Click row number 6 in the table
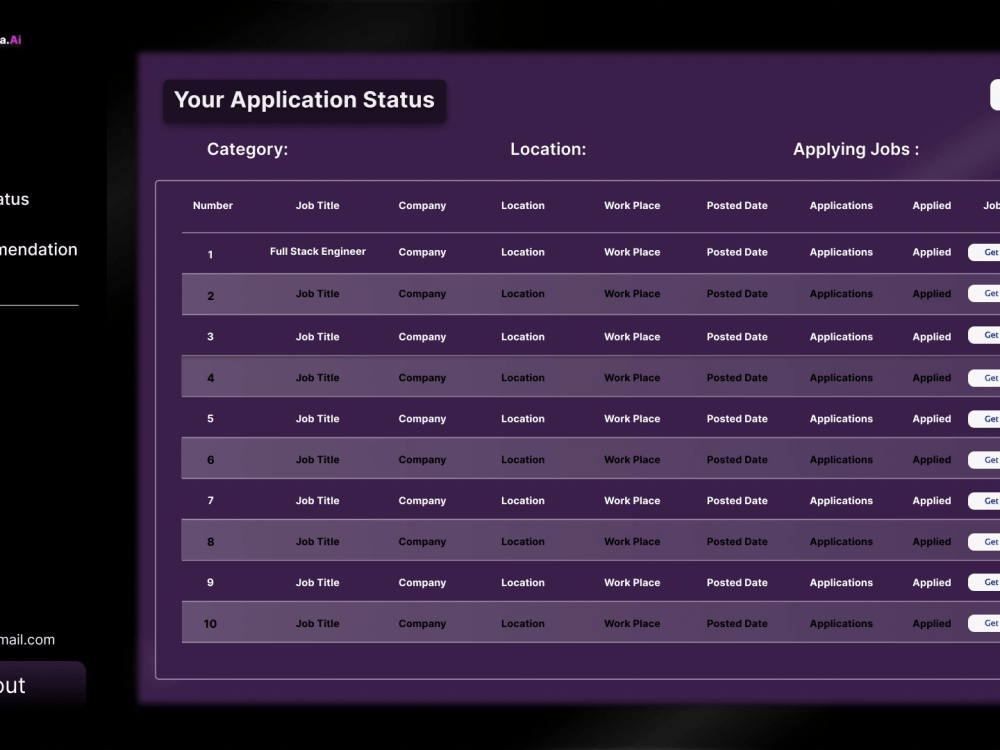1000x750 pixels. 210,460
